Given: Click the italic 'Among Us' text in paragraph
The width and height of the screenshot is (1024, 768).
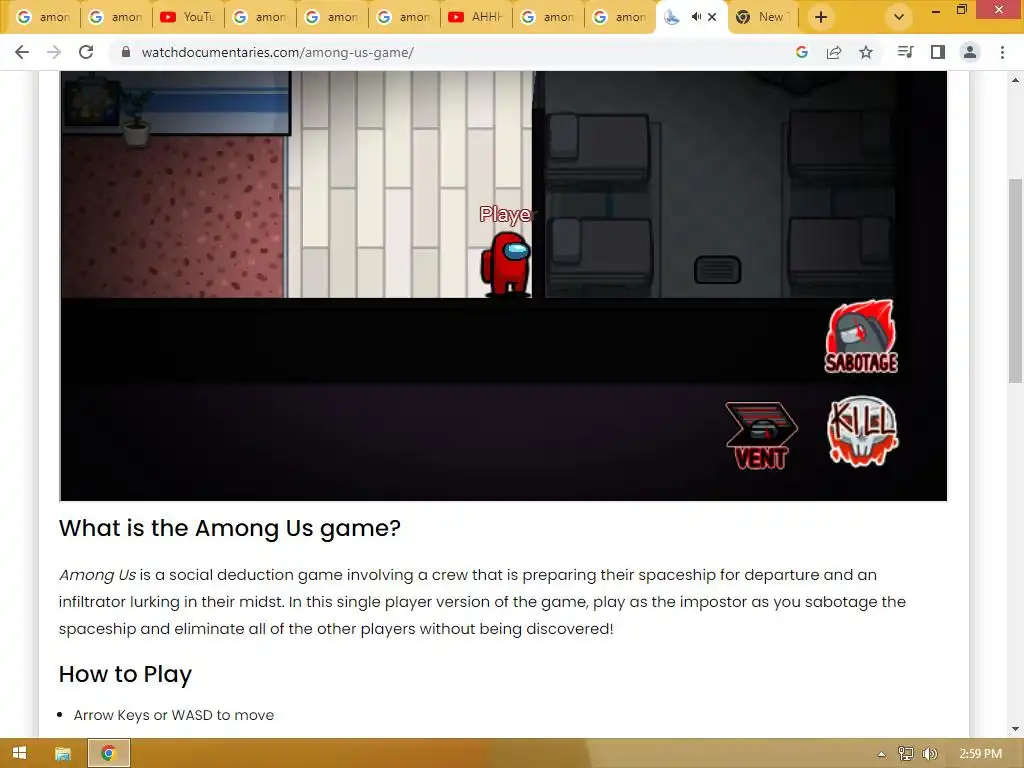Looking at the screenshot, I should (x=97, y=575).
